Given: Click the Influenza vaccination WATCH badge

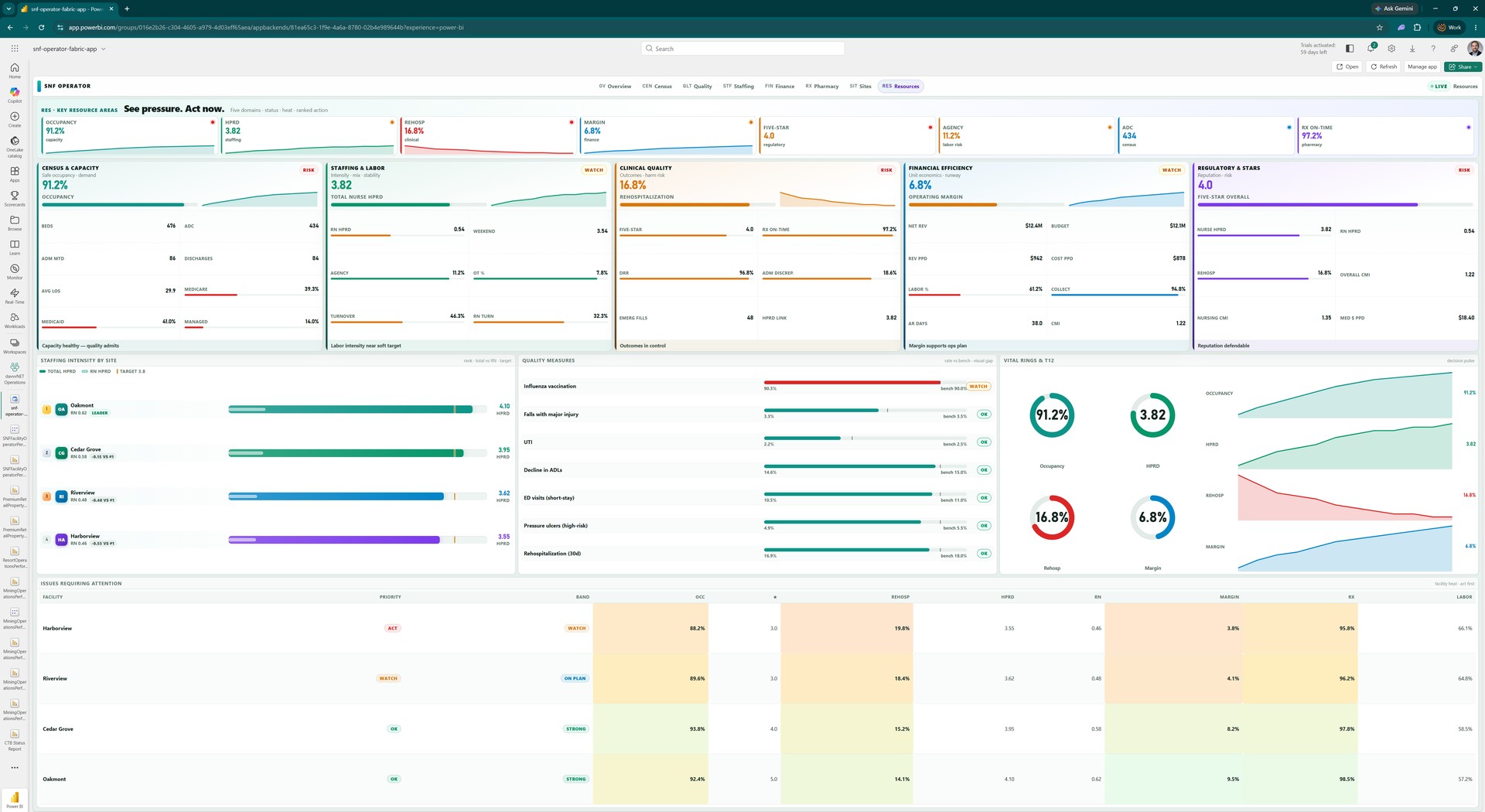Looking at the screenshot, I should [x=979, y=387].
